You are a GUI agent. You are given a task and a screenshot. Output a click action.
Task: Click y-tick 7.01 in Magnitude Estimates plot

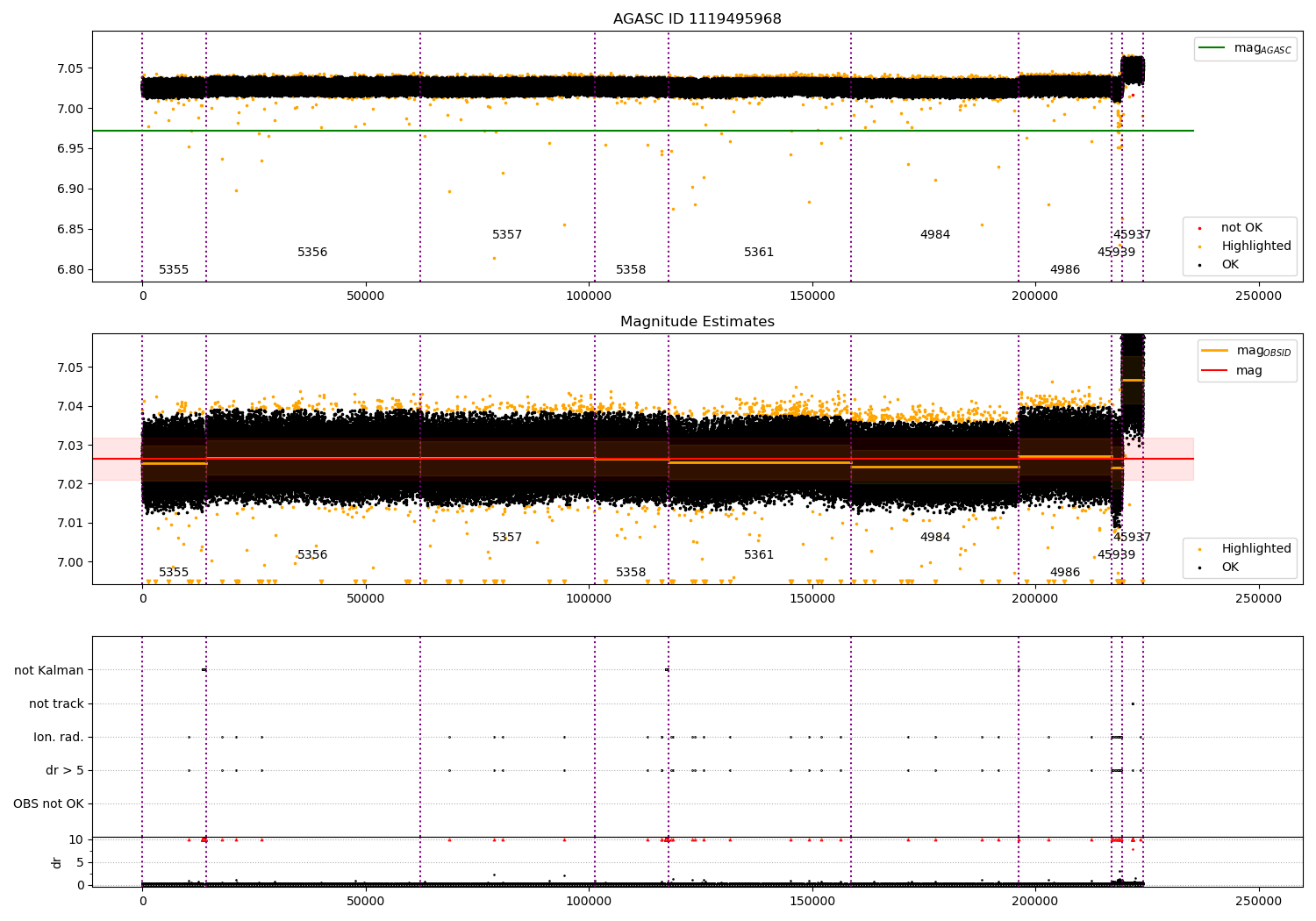70,524
